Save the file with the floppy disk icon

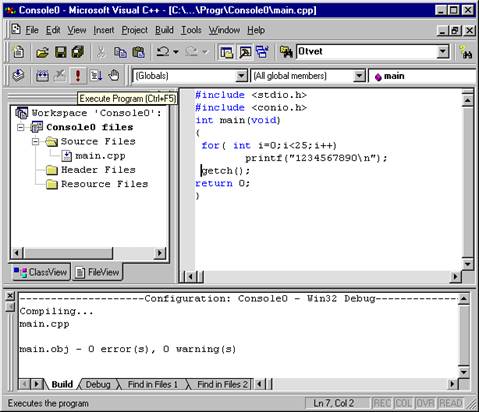point(60,52)
